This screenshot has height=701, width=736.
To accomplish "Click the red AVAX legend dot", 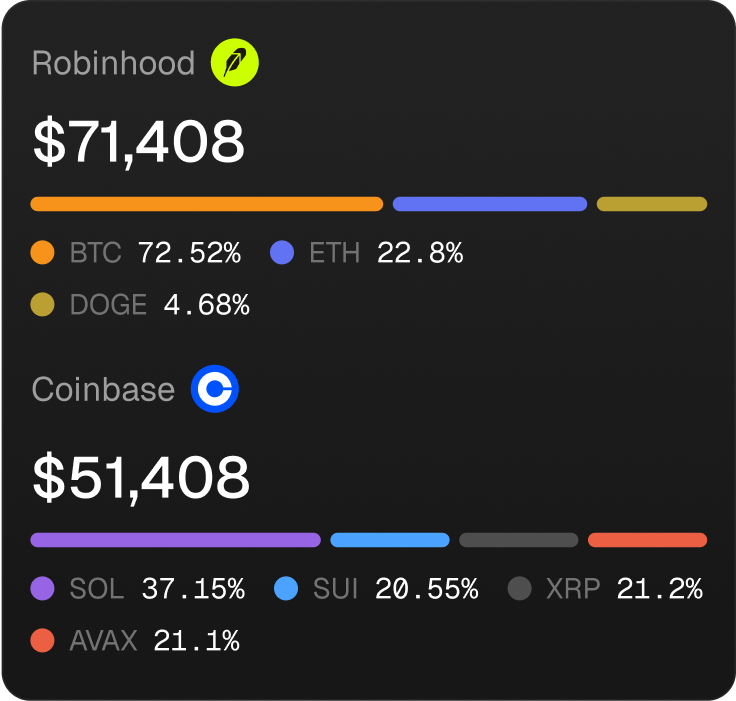I will coord(42,640).
